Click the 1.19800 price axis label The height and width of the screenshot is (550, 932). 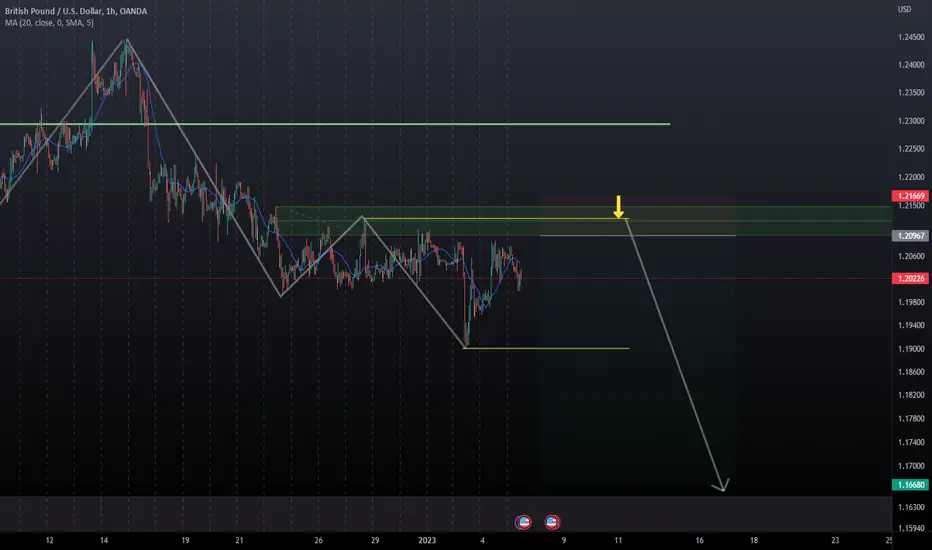pyautogui.click(x=911, y=302)
